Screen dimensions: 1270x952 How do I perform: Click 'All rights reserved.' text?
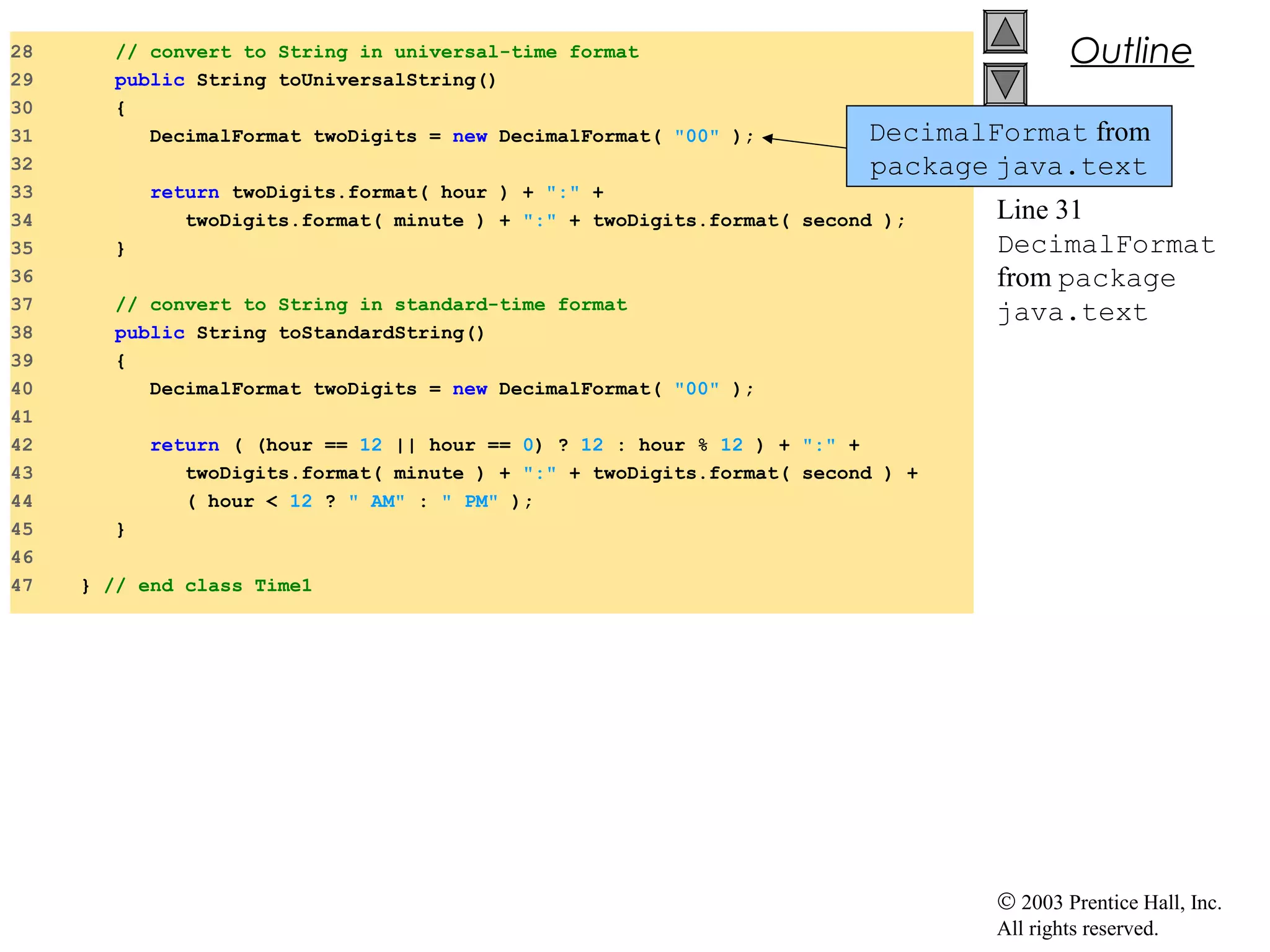pos(1077,928)
